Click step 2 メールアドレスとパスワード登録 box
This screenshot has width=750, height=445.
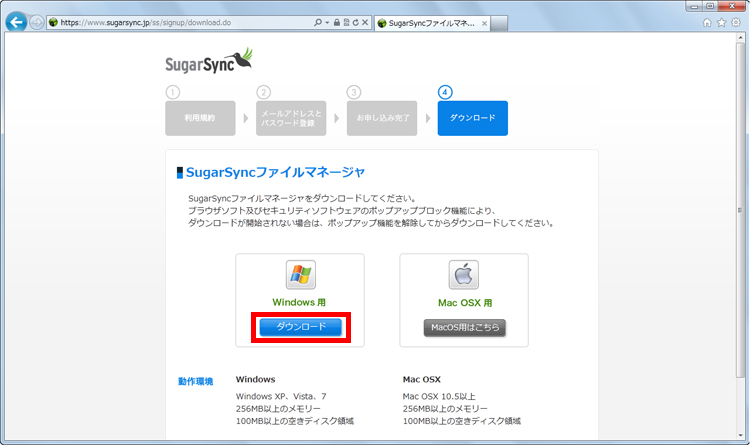[x=291, y=118]
